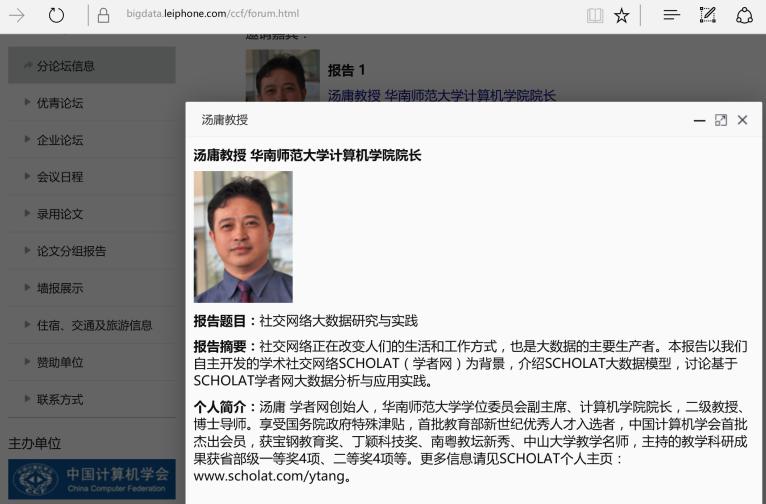Click the address bar URL field
The height and width of the screenshot is (504, 766).
[x=213, y=14]
